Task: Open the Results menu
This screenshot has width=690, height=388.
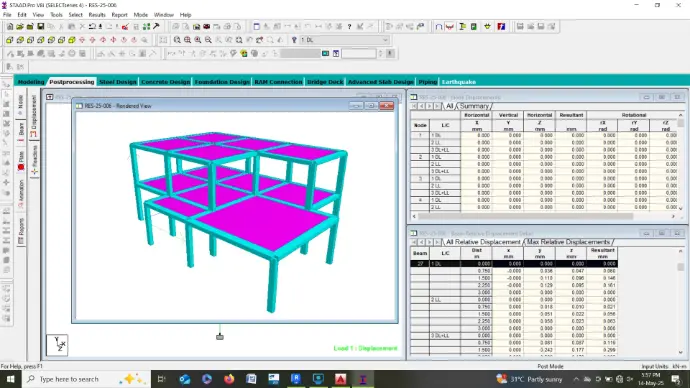Action: tap(97, 15)
